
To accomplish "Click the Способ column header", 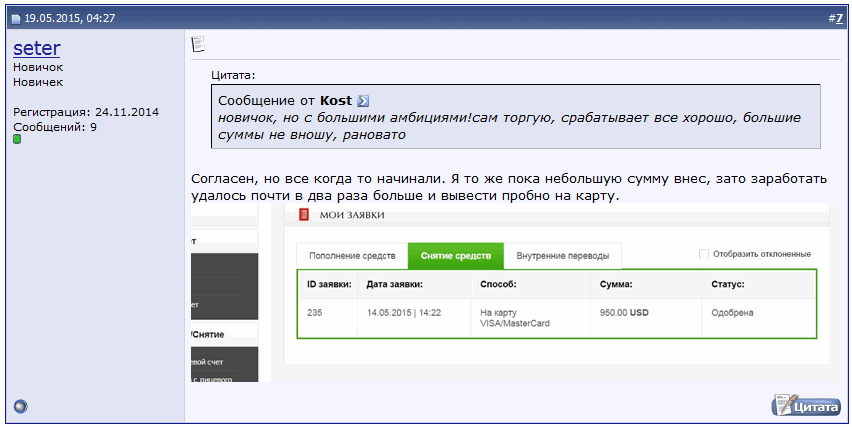I will tap(498, 284).
